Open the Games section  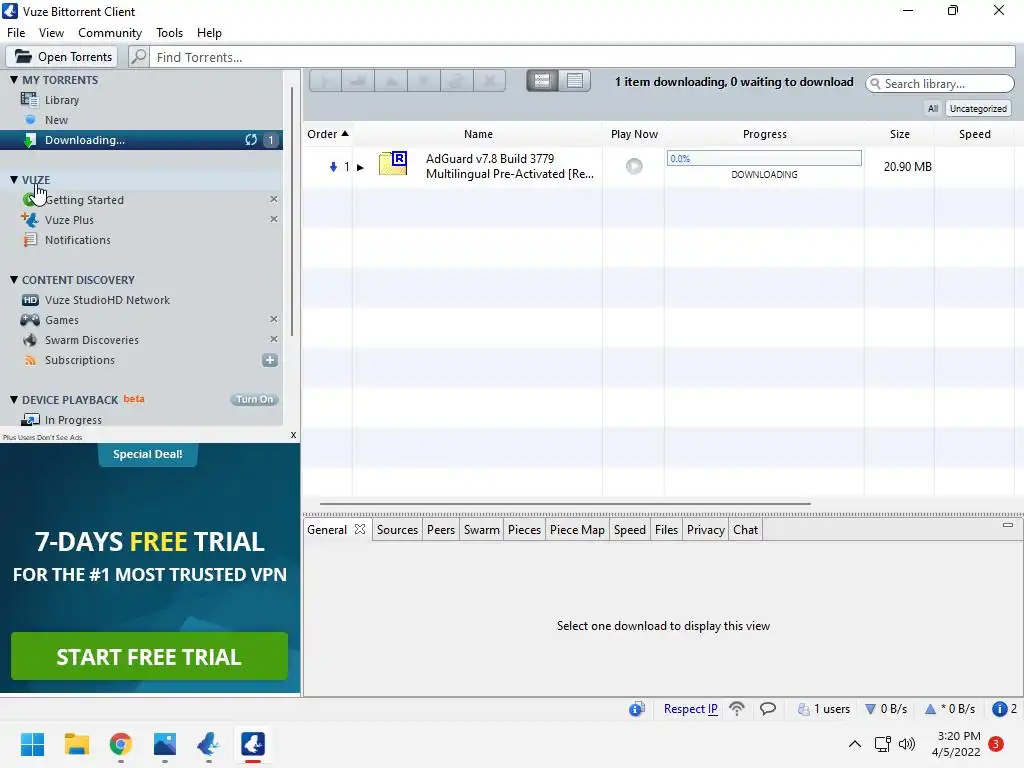61,320
